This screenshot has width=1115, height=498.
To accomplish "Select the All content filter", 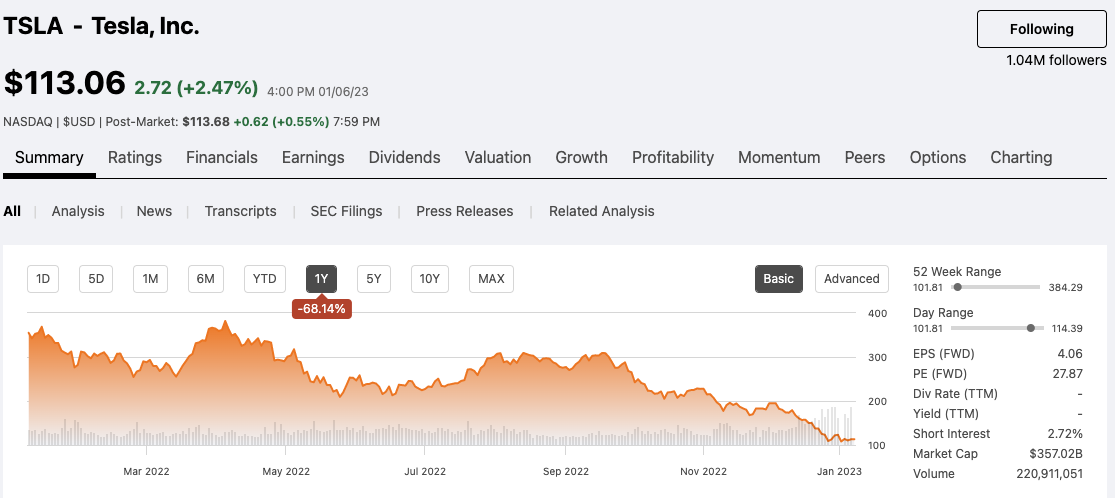I will pyautogui.click(x=12, y=211).
